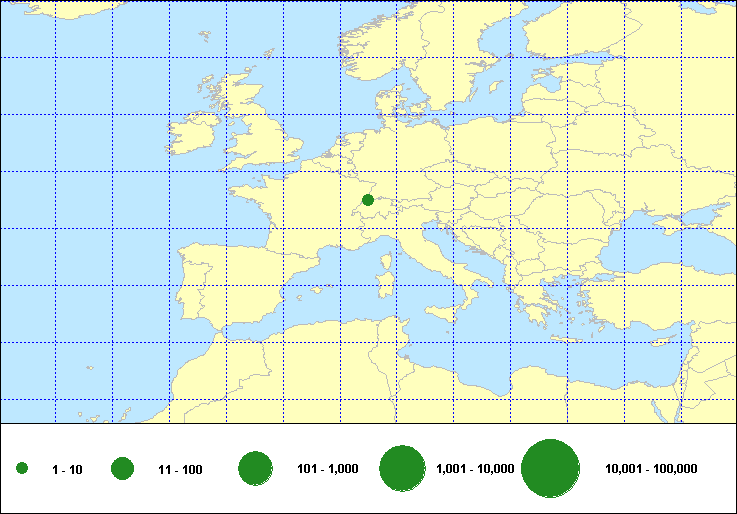Select the island of Sardinia
The width and height of the screenshot is (737, 514).
[x=383, y=285]
